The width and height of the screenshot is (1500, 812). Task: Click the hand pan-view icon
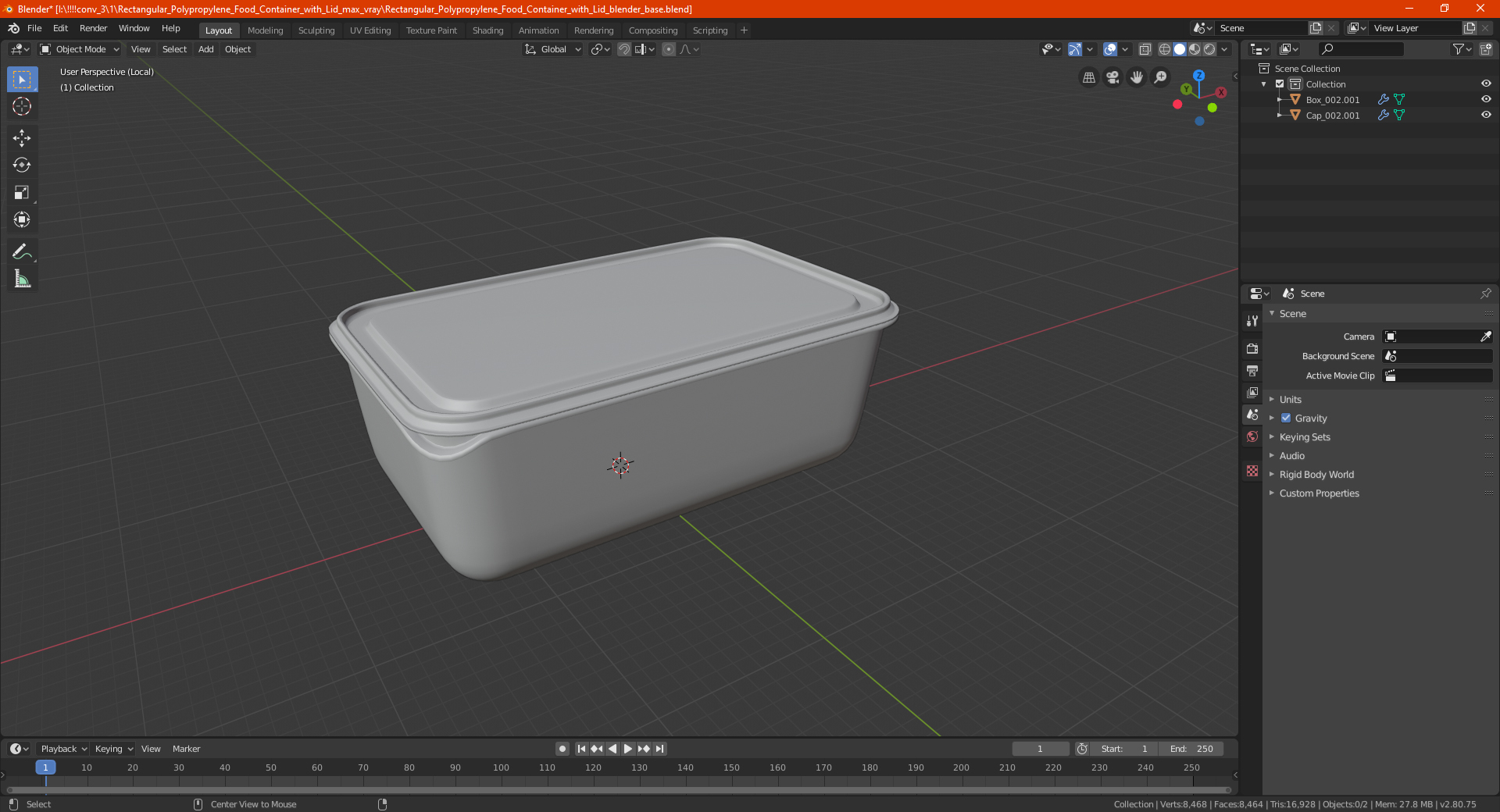[x=1137, y=77]
